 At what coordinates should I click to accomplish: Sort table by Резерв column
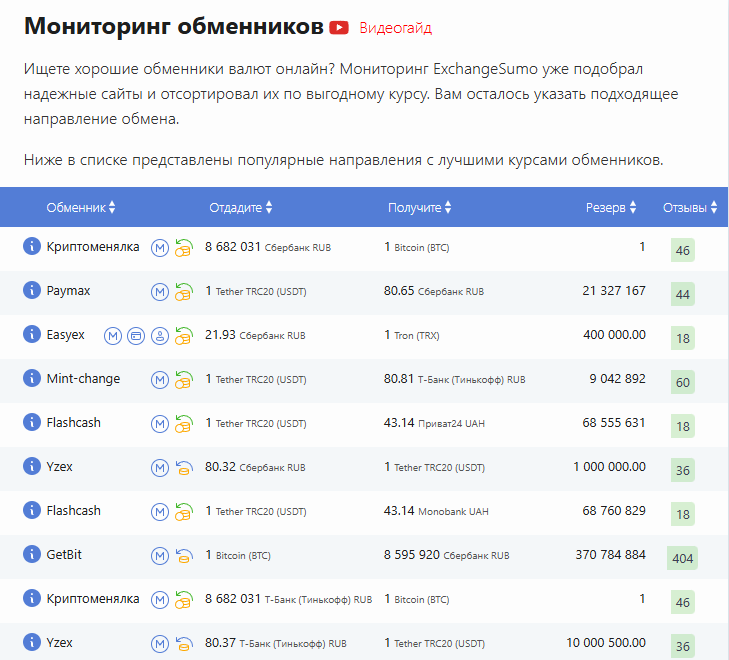[x=611, y=207]
